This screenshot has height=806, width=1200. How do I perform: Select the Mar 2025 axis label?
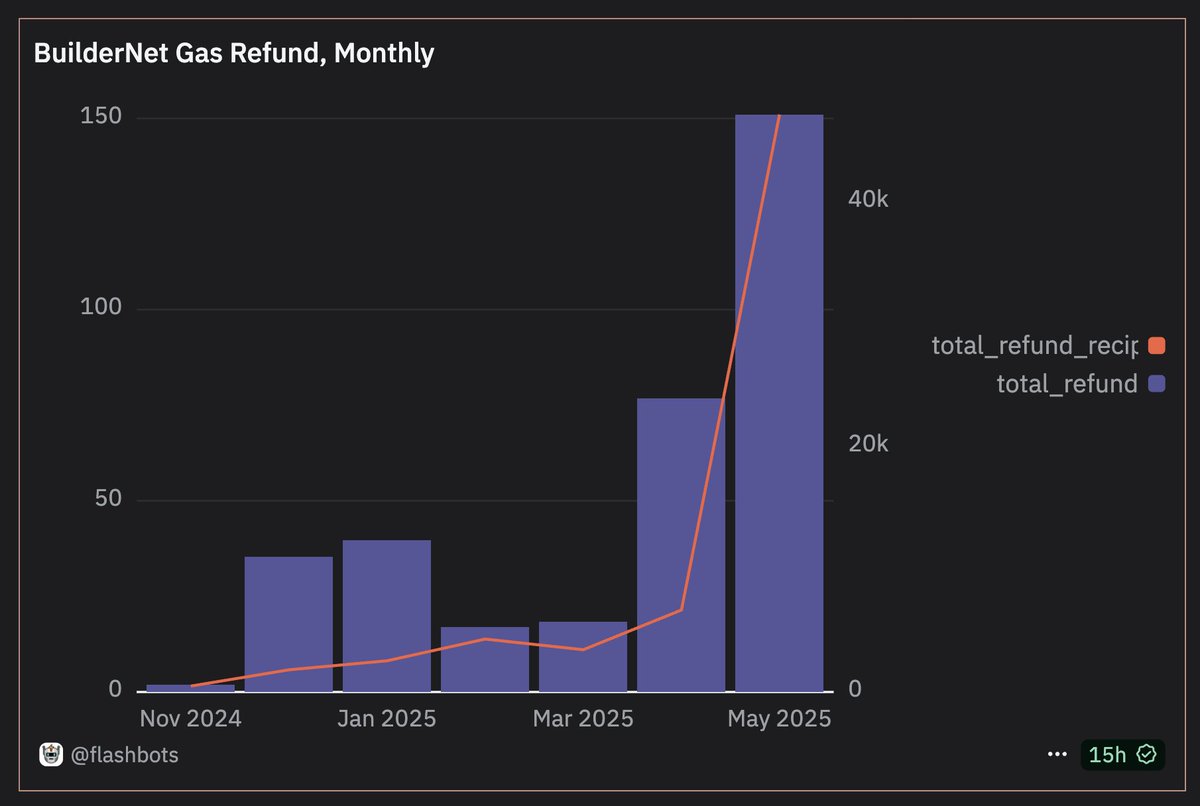click(583, 718)
